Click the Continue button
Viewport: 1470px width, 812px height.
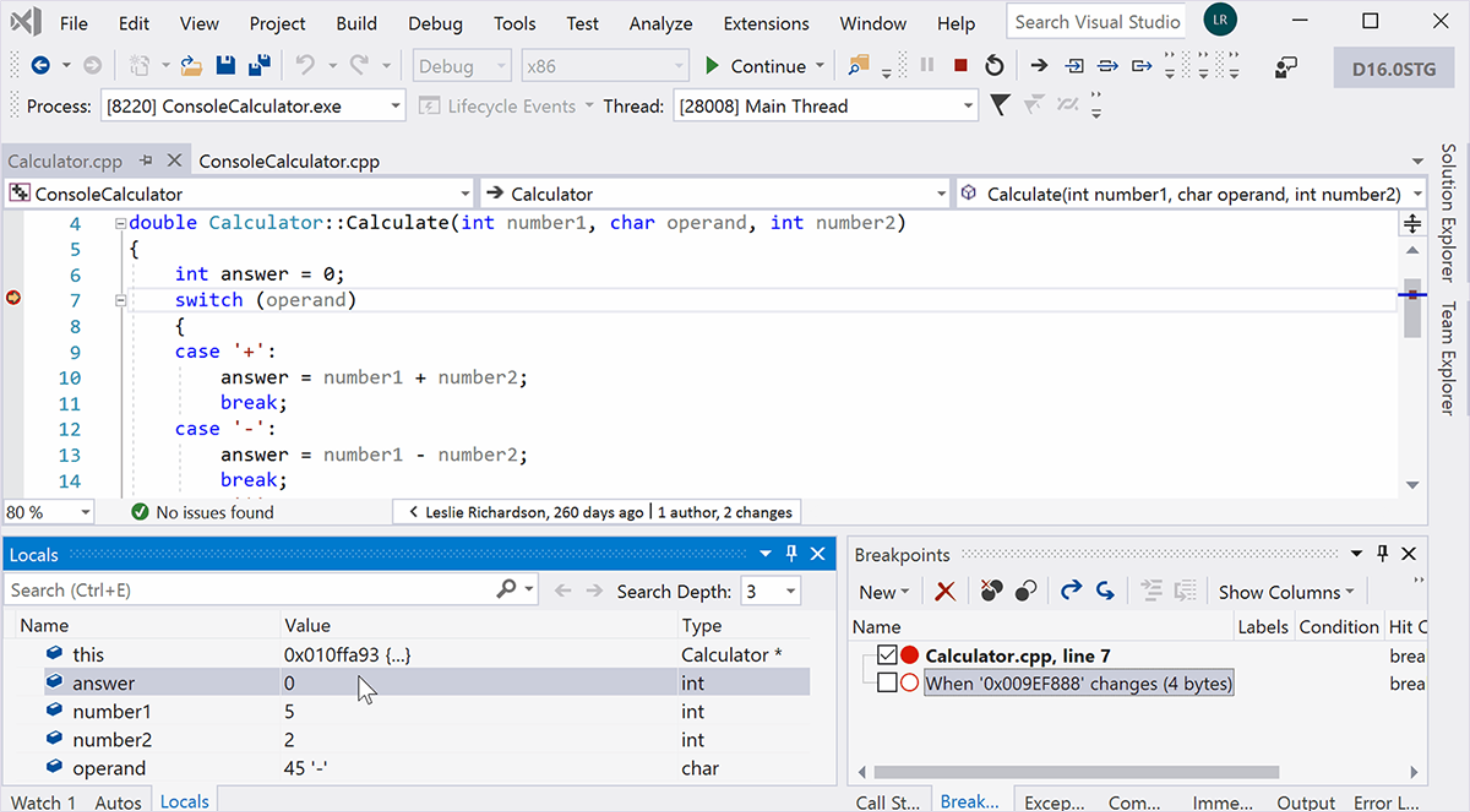pos(755,66)
